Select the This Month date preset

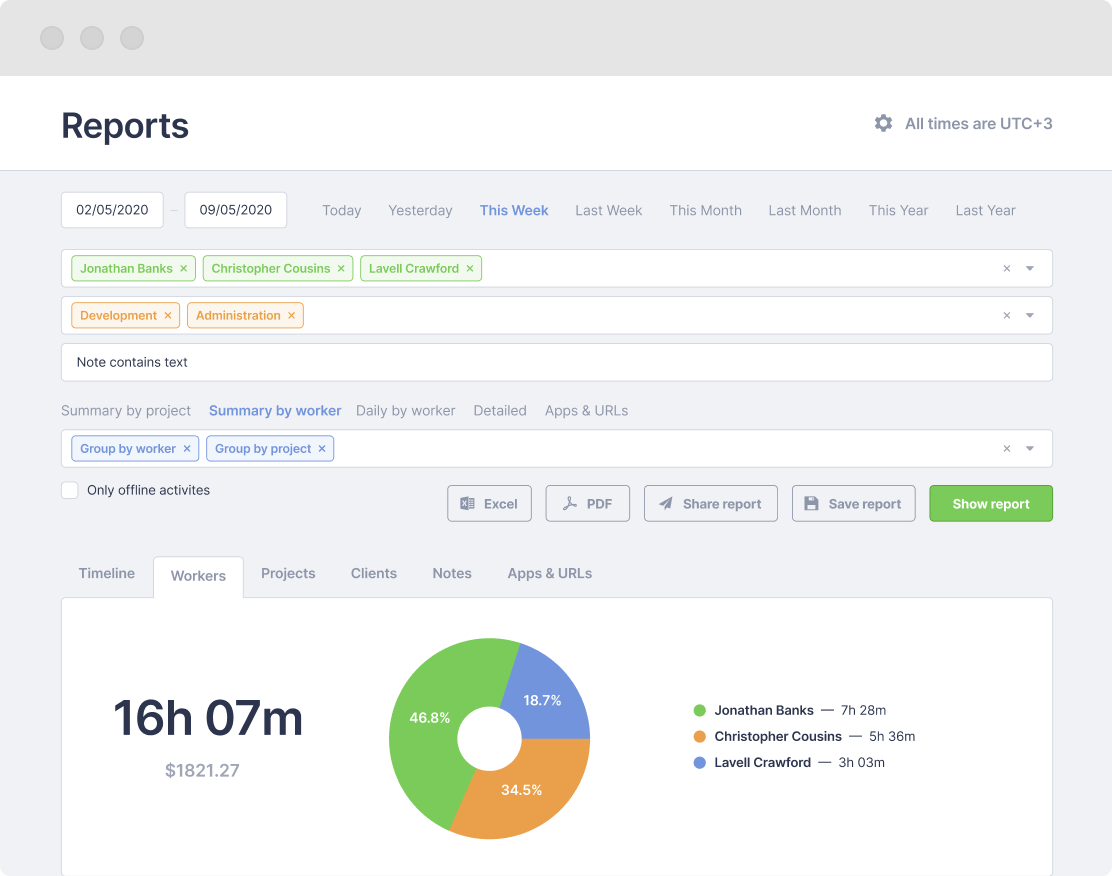pos(705,210)
